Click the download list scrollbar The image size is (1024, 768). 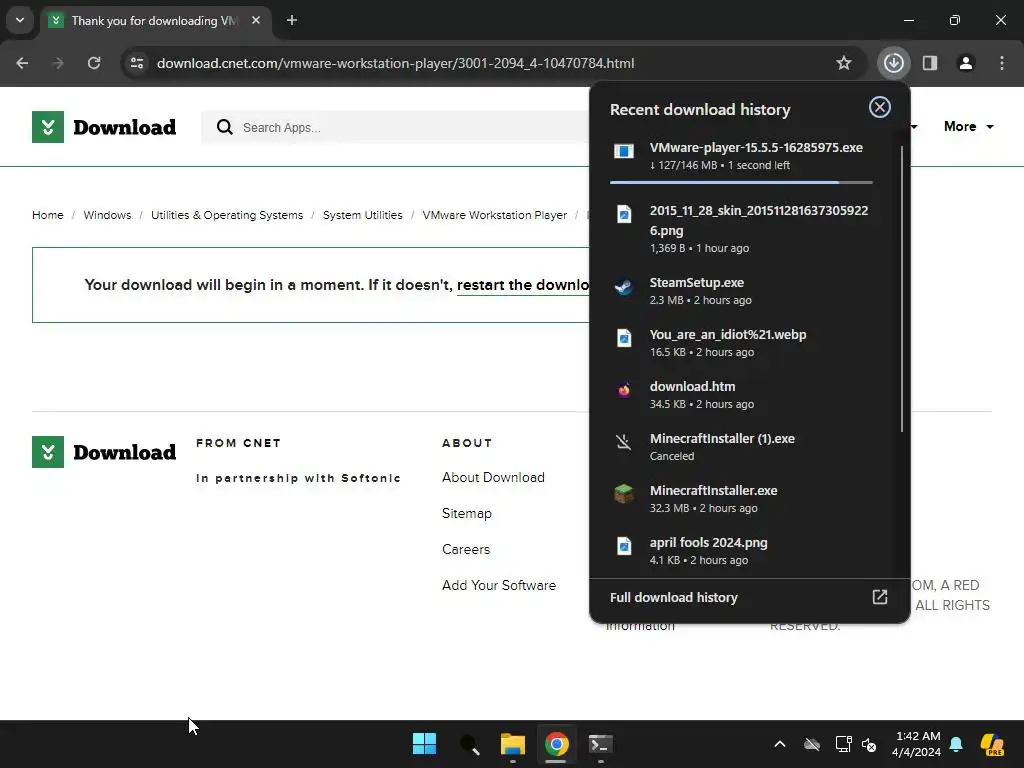click(x=902, y=288)
